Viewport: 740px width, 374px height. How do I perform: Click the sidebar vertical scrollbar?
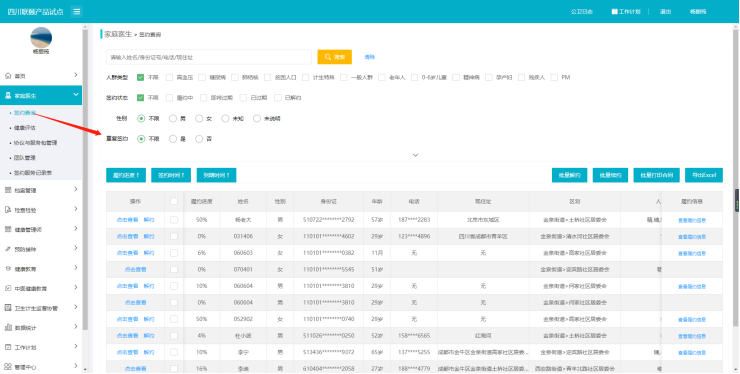pyautogui.click(x=85, y=179)
